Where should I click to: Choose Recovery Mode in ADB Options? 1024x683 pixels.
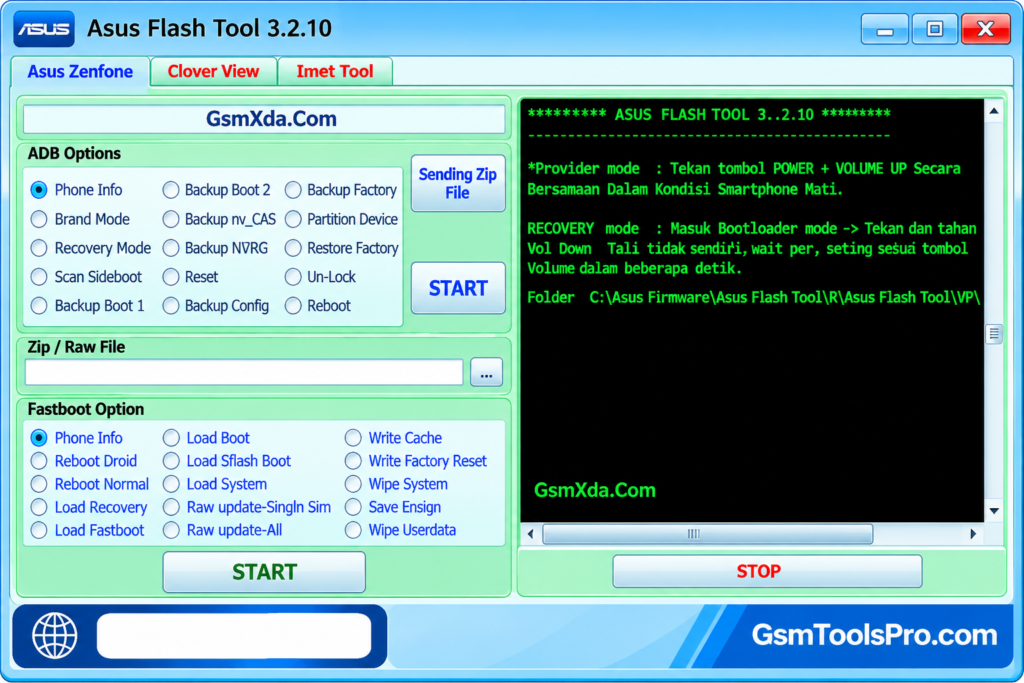(x=39, y=248)
